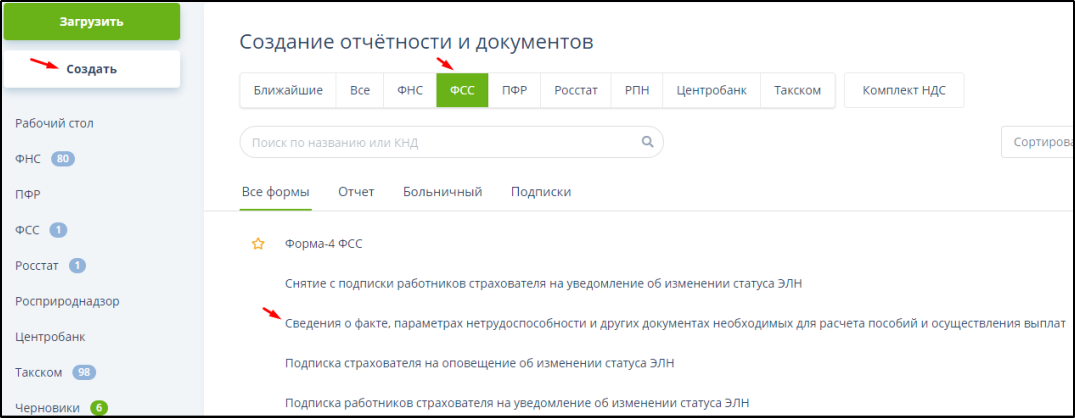This screenshot has height=418, width=1075.
Task: Open Черновики in the sidebar menu
Action: (48, 407)
